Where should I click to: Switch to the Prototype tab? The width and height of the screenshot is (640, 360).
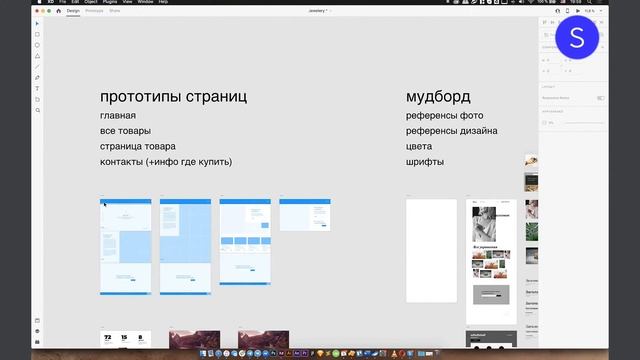click(x=94, y=11)
